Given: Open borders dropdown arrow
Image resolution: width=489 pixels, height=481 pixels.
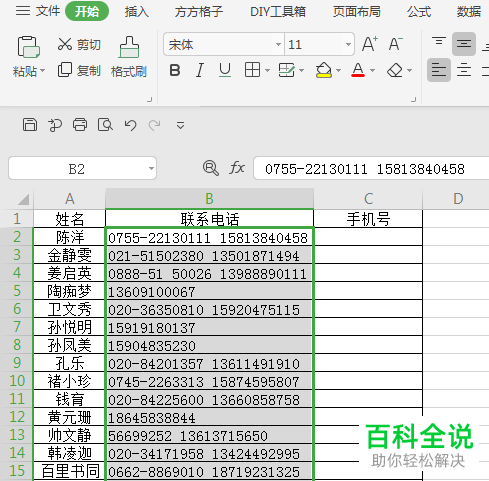Looking at the screenshot, I should 267,71.
